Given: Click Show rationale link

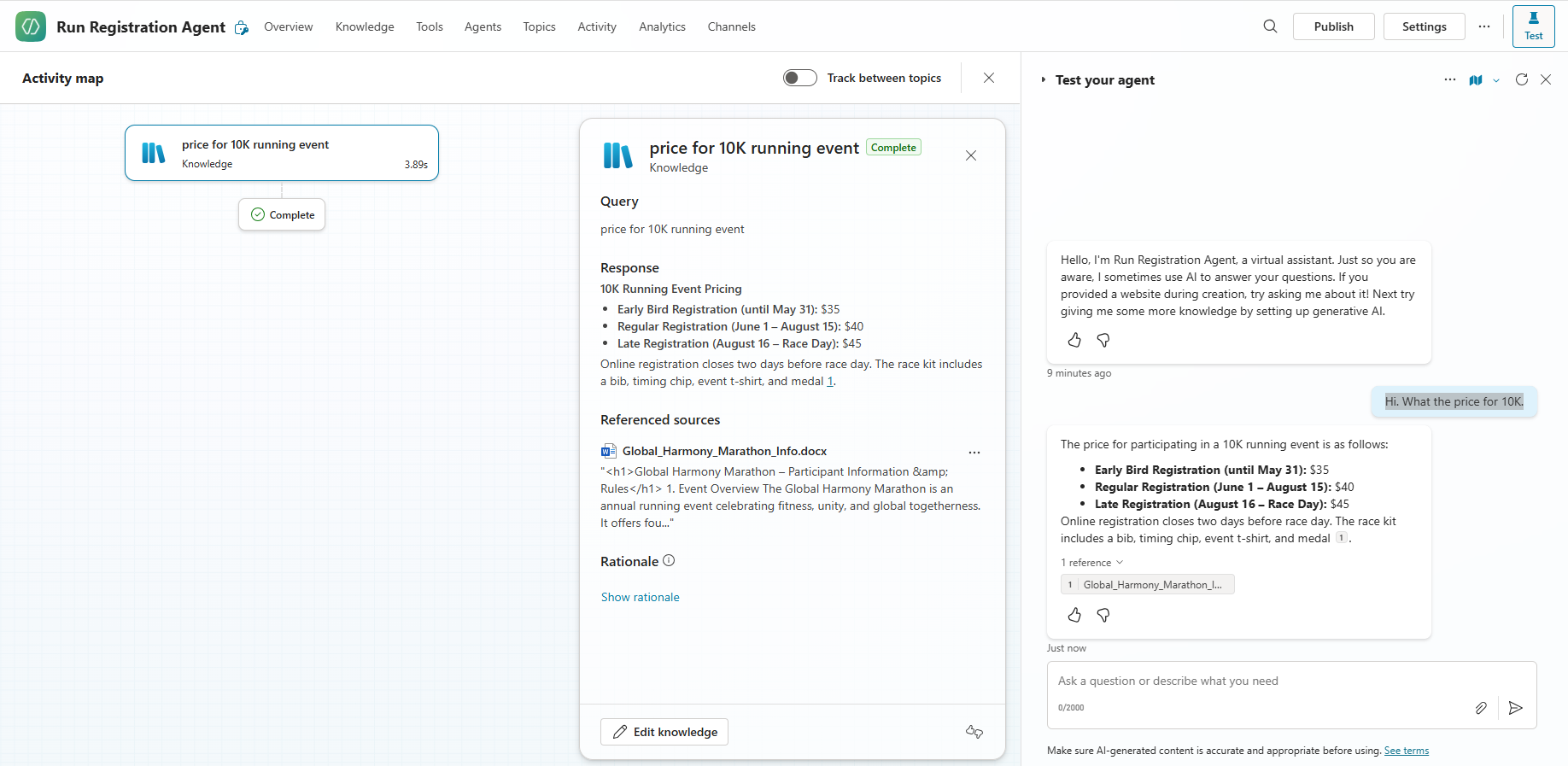Looking at the screenshot, I should [640, 597].
